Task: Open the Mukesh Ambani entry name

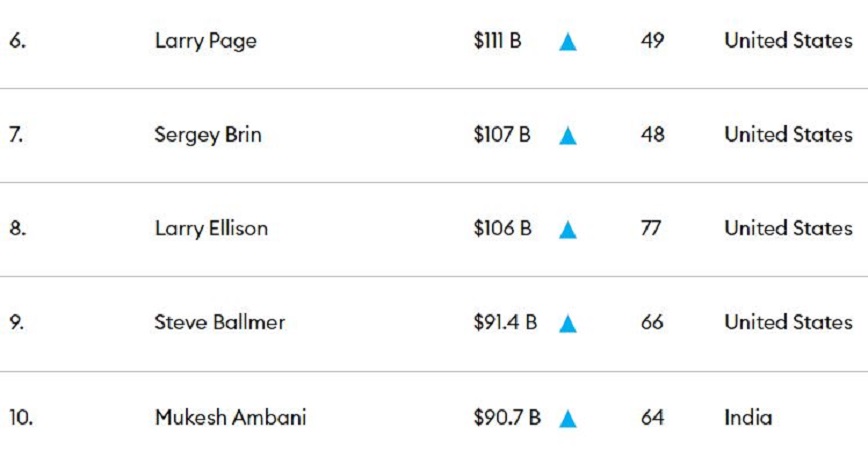Action: (230, 417)
